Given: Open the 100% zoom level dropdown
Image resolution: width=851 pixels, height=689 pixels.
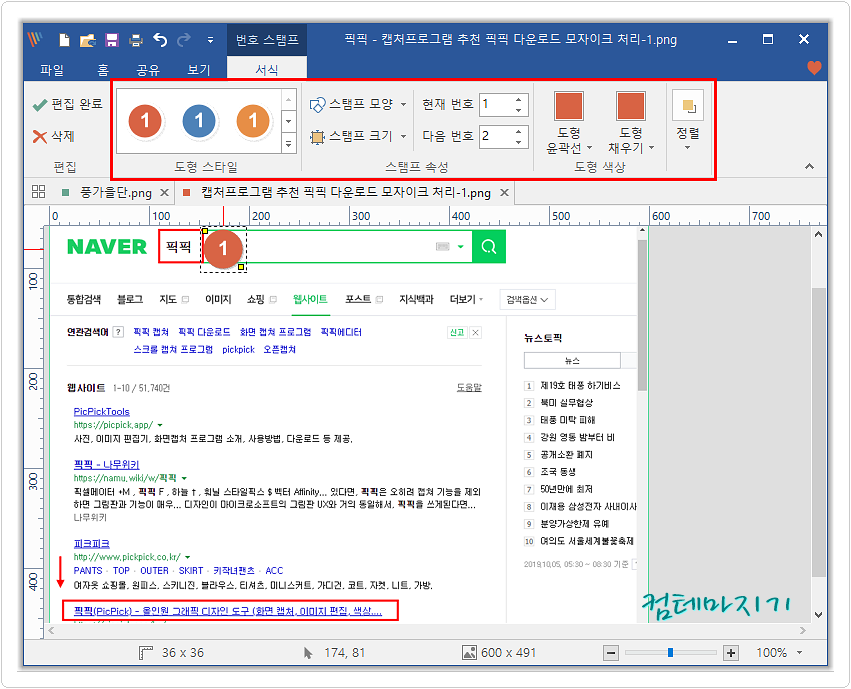Looking at the screenshot, I should [x=799, y=653].
